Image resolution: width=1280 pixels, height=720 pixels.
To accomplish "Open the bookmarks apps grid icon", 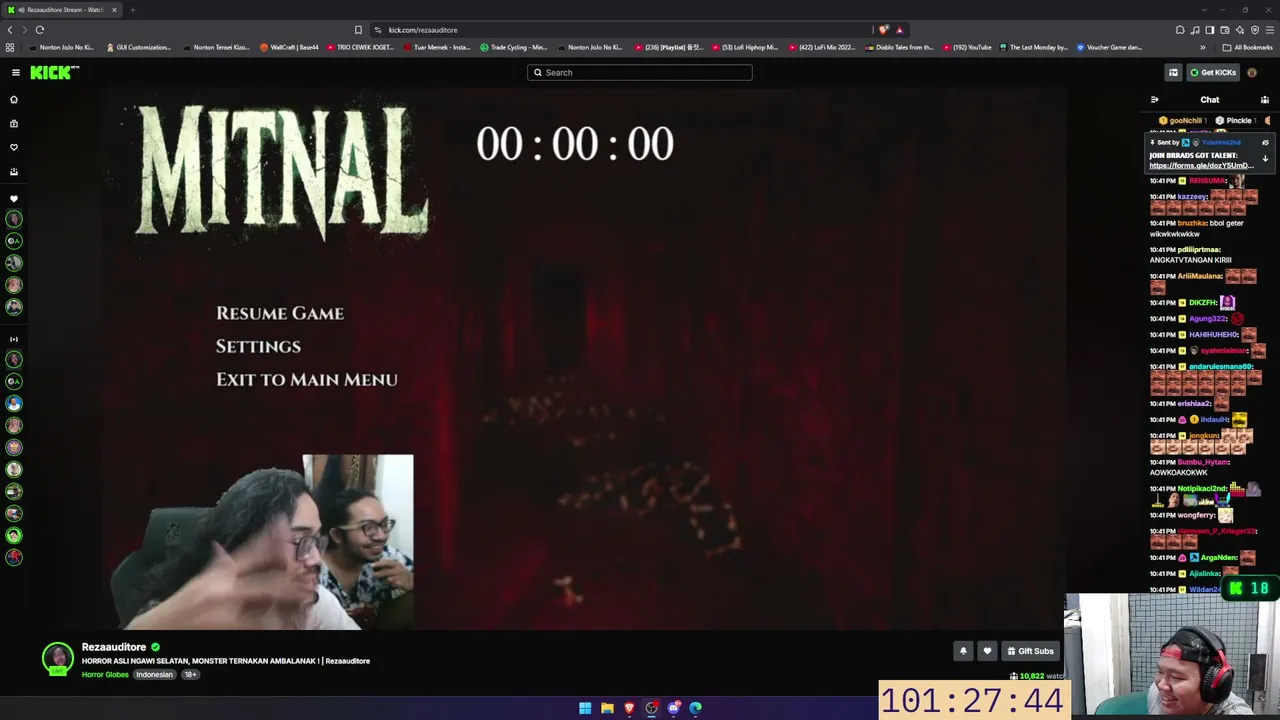I will [x=10, y=47].
